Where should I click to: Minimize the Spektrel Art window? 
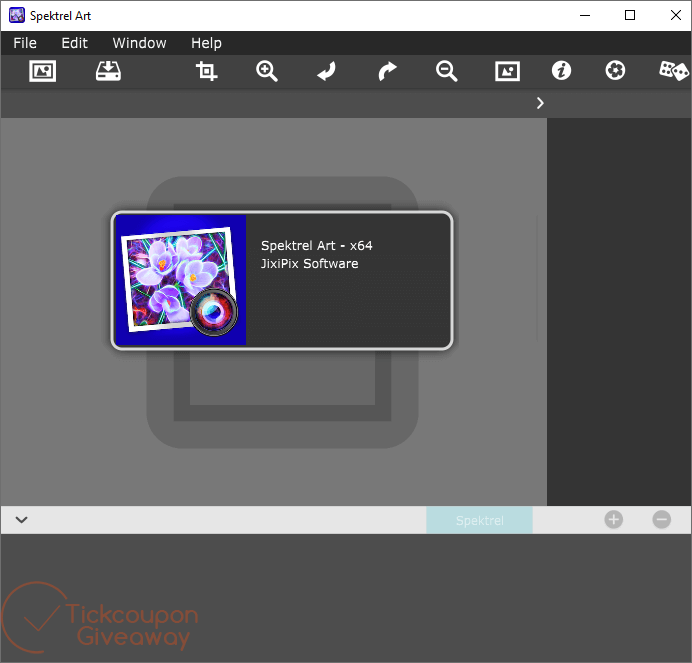(585, 15)
